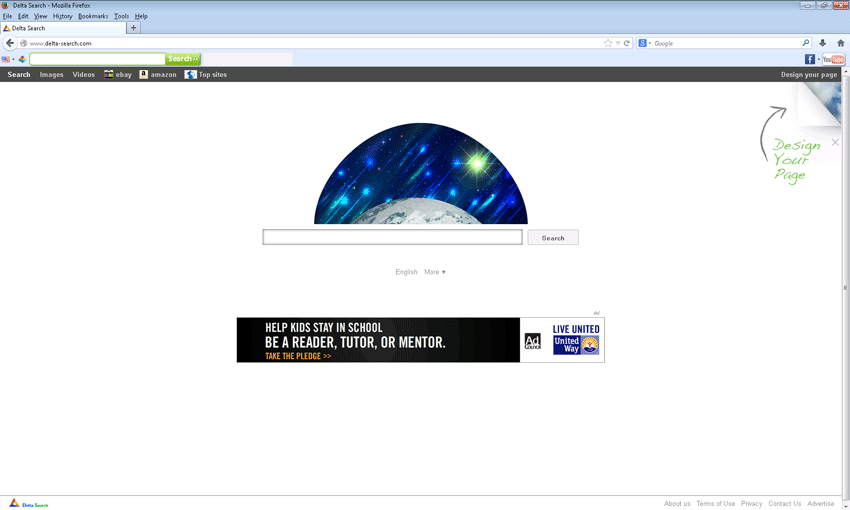Open the Bookmarks menu

(93, 16)
